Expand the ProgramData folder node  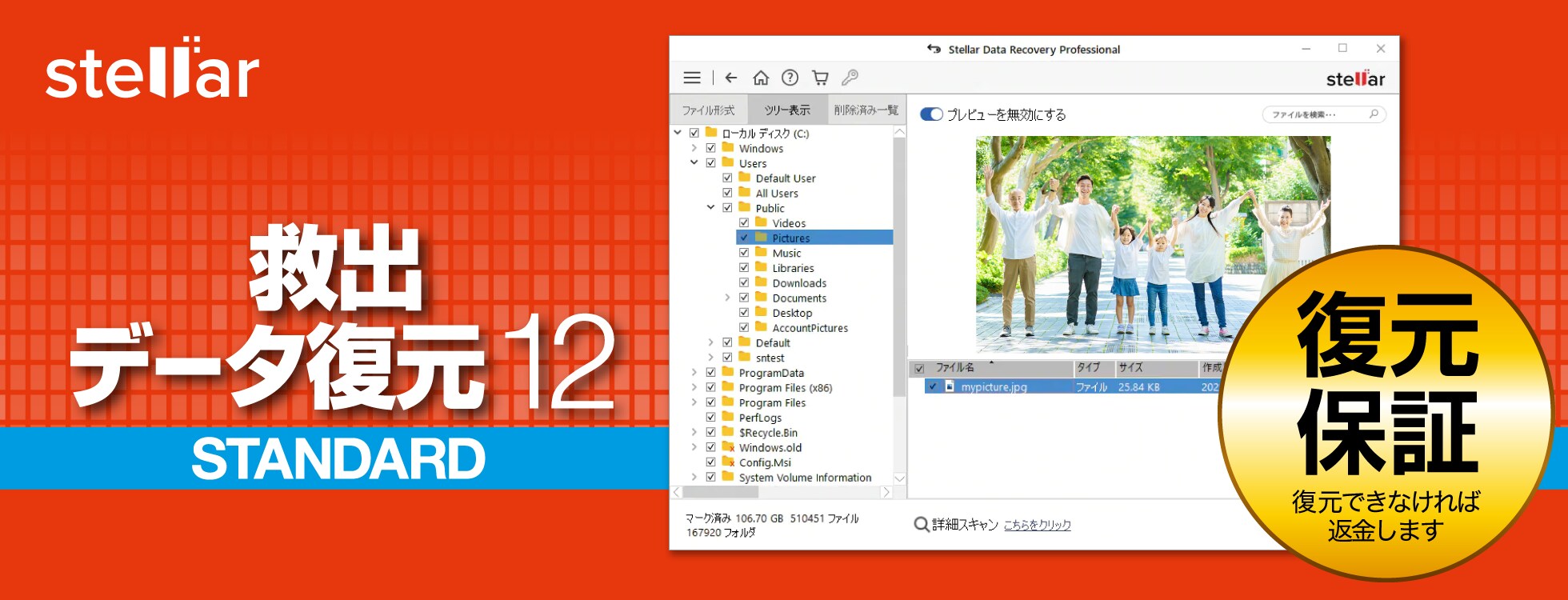pyautogui.click(x=694, y=373)
